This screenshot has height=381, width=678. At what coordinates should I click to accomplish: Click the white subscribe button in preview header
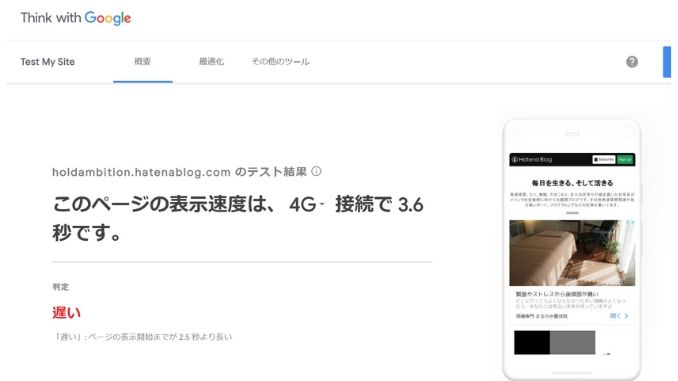click(604, 160)
